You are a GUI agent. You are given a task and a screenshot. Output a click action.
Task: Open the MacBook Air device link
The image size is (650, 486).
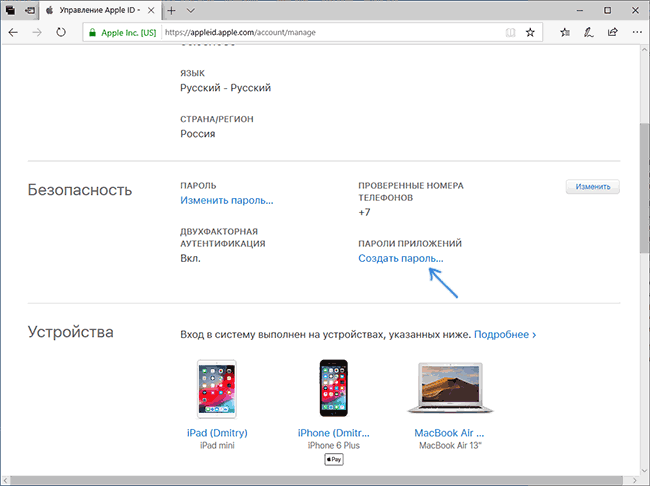449,433
